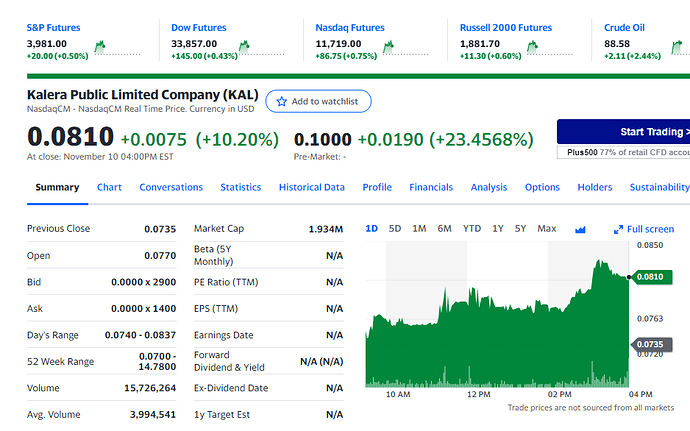Screen dimensions: 690x431
Task: Select the 1M chart range
Action: point(419,229)
